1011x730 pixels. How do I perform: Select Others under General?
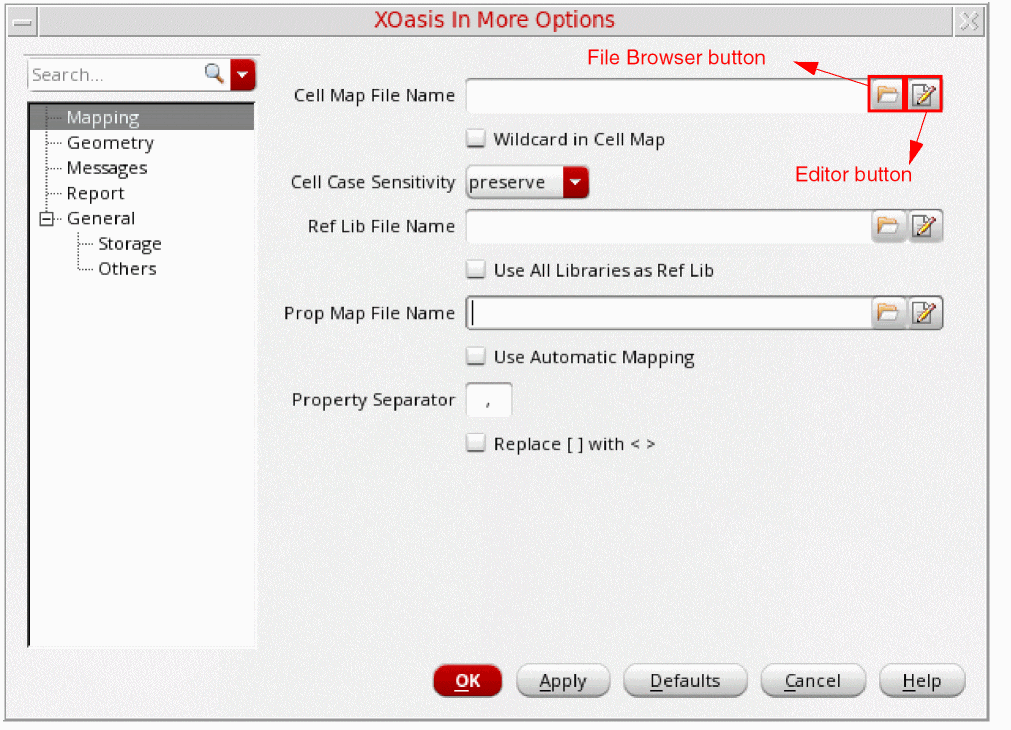(127, 269)
